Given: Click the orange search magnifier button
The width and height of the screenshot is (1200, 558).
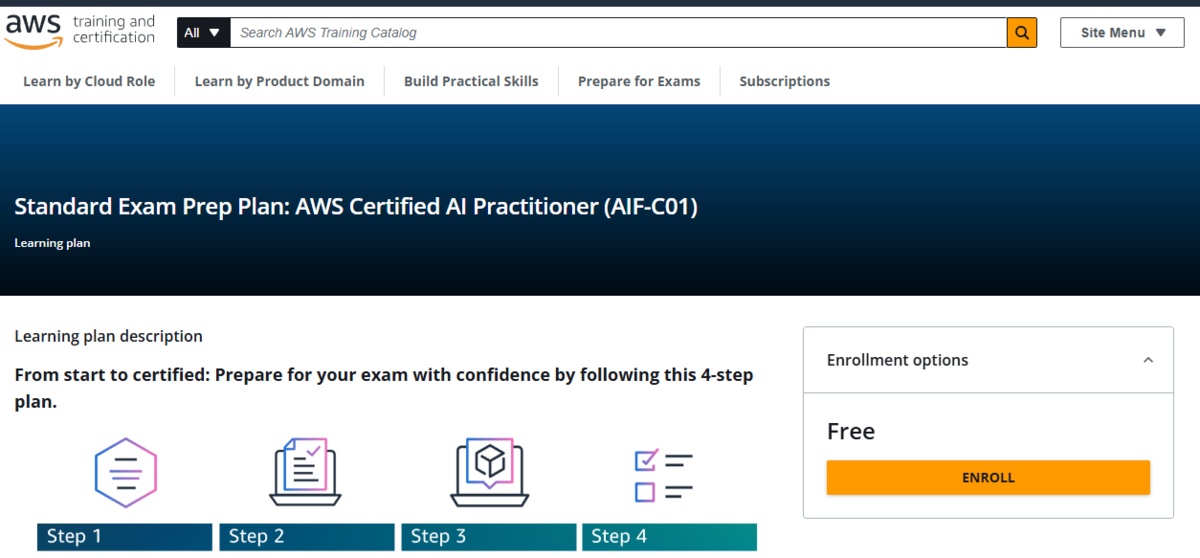Looking at the screenshot, I should (x=1021, y=33).
